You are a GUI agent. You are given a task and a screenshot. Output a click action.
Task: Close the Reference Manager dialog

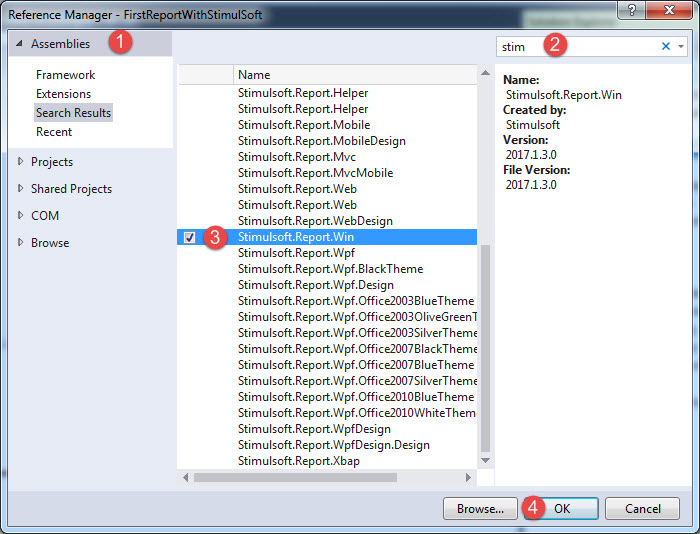[669, 10]
